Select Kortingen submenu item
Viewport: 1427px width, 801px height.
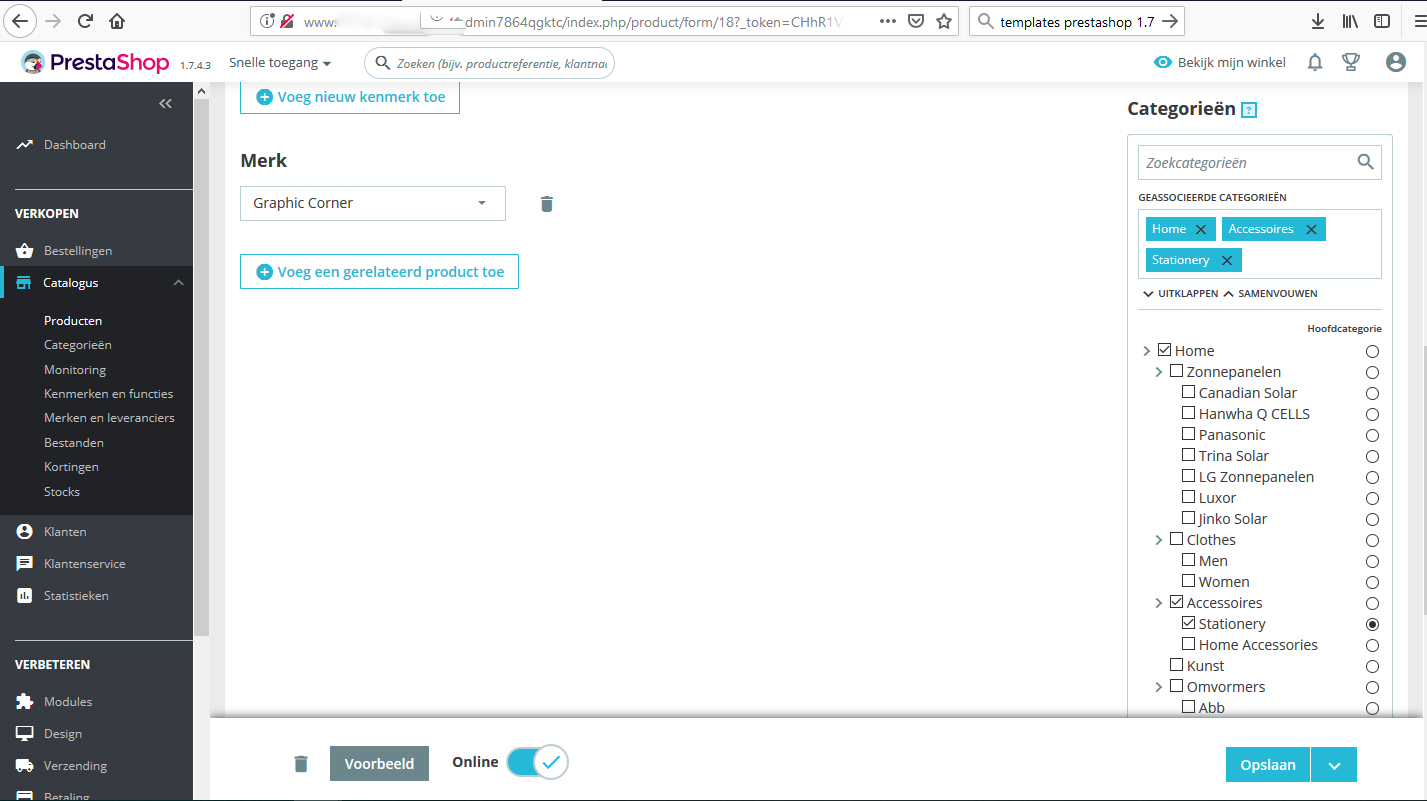[x=70, y=467]
